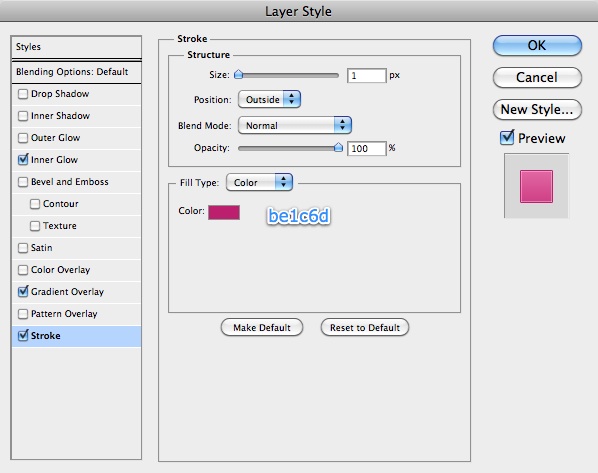Tick the Satin checkbox

[23, 248]
